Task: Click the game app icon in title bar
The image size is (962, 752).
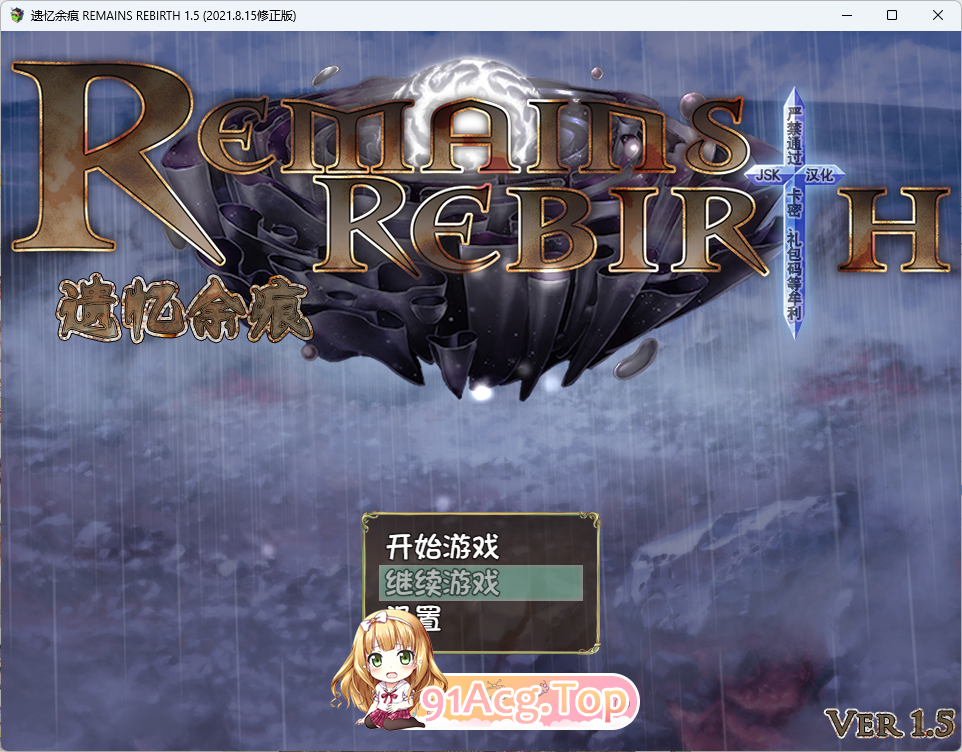Action: tap(17, 15)
